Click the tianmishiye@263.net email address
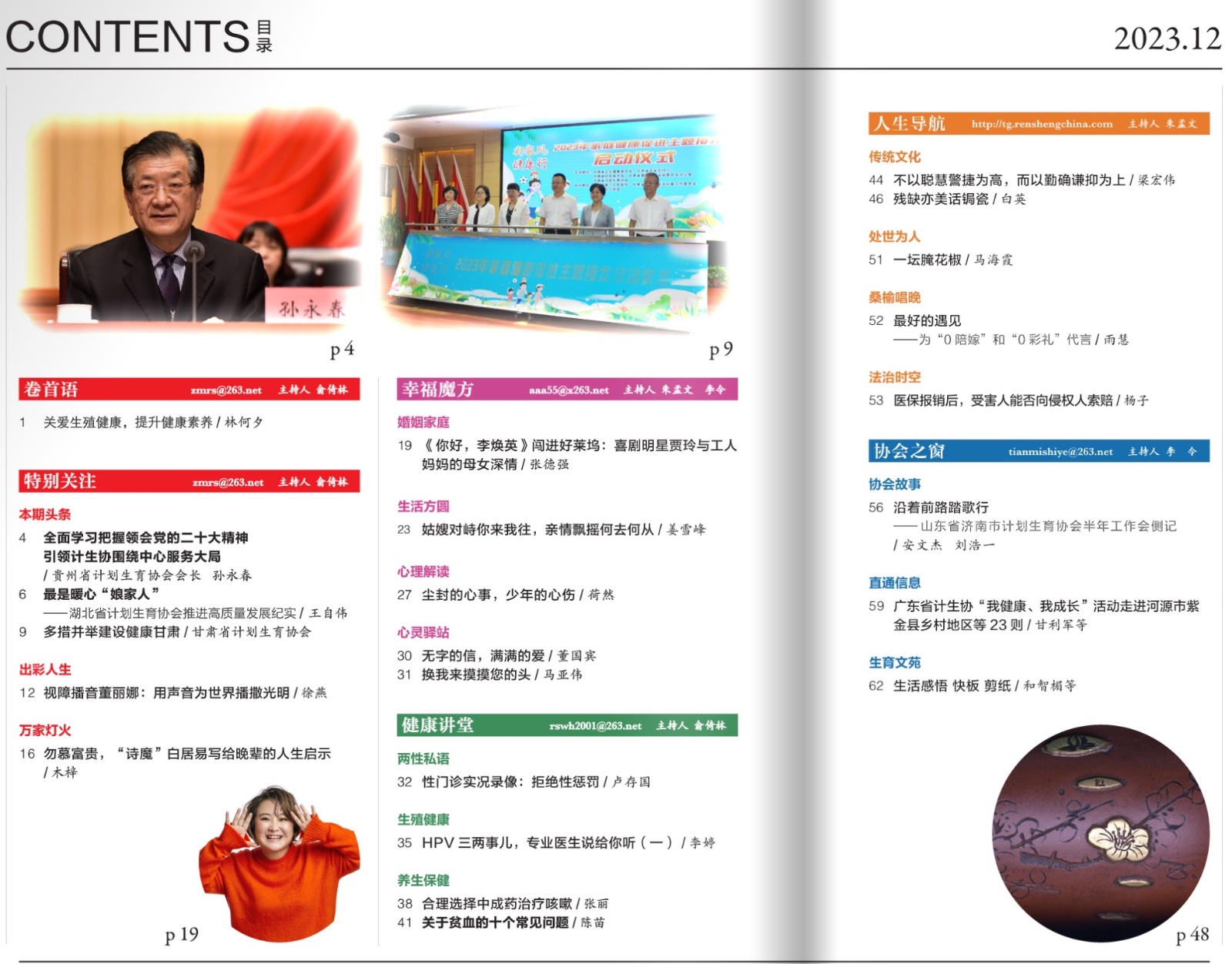Screen dimensions: 1232x964 [x=1060, y=452]
